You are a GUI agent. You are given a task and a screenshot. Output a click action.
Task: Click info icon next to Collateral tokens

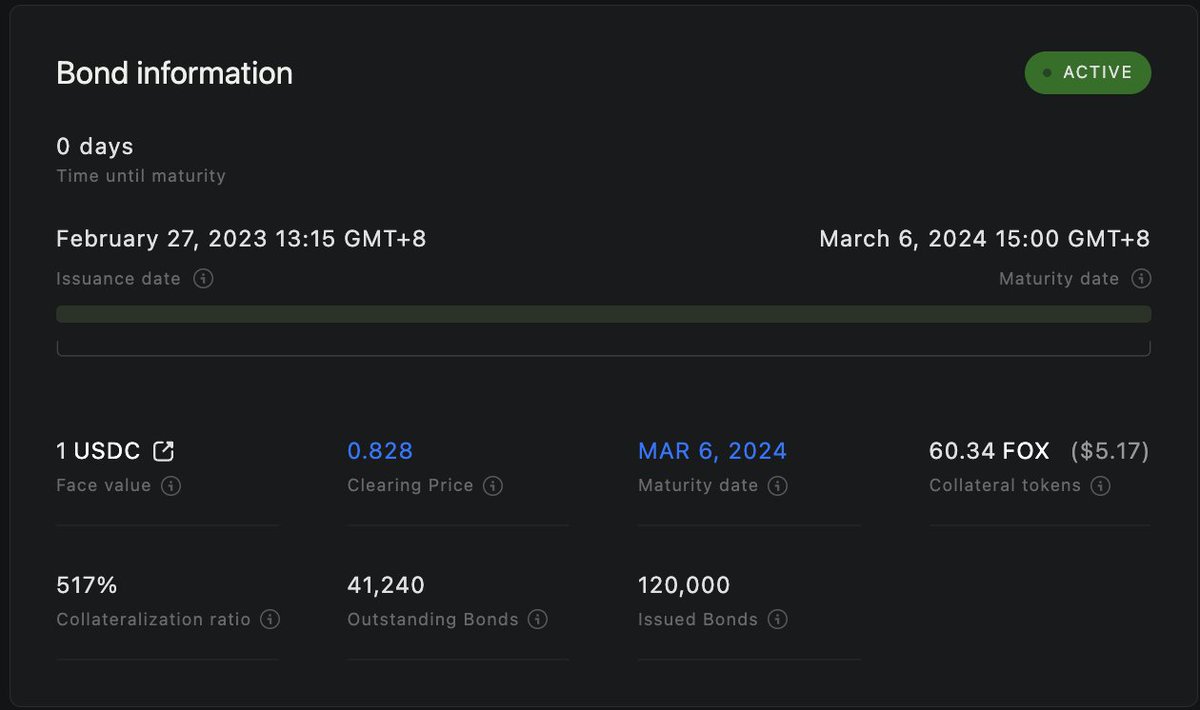[x=1100, y=486]
